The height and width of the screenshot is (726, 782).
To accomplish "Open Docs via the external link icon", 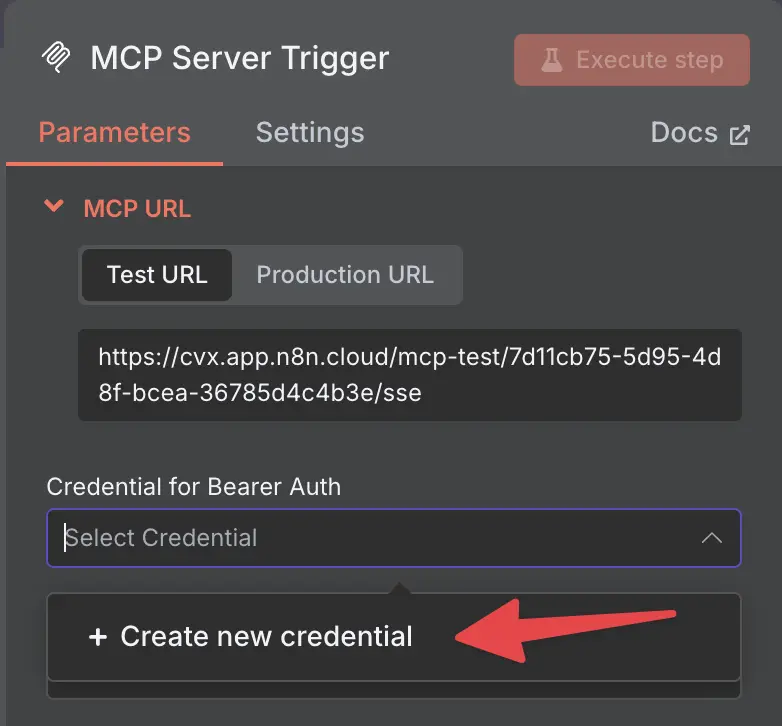I will click(x=739, y=135).
